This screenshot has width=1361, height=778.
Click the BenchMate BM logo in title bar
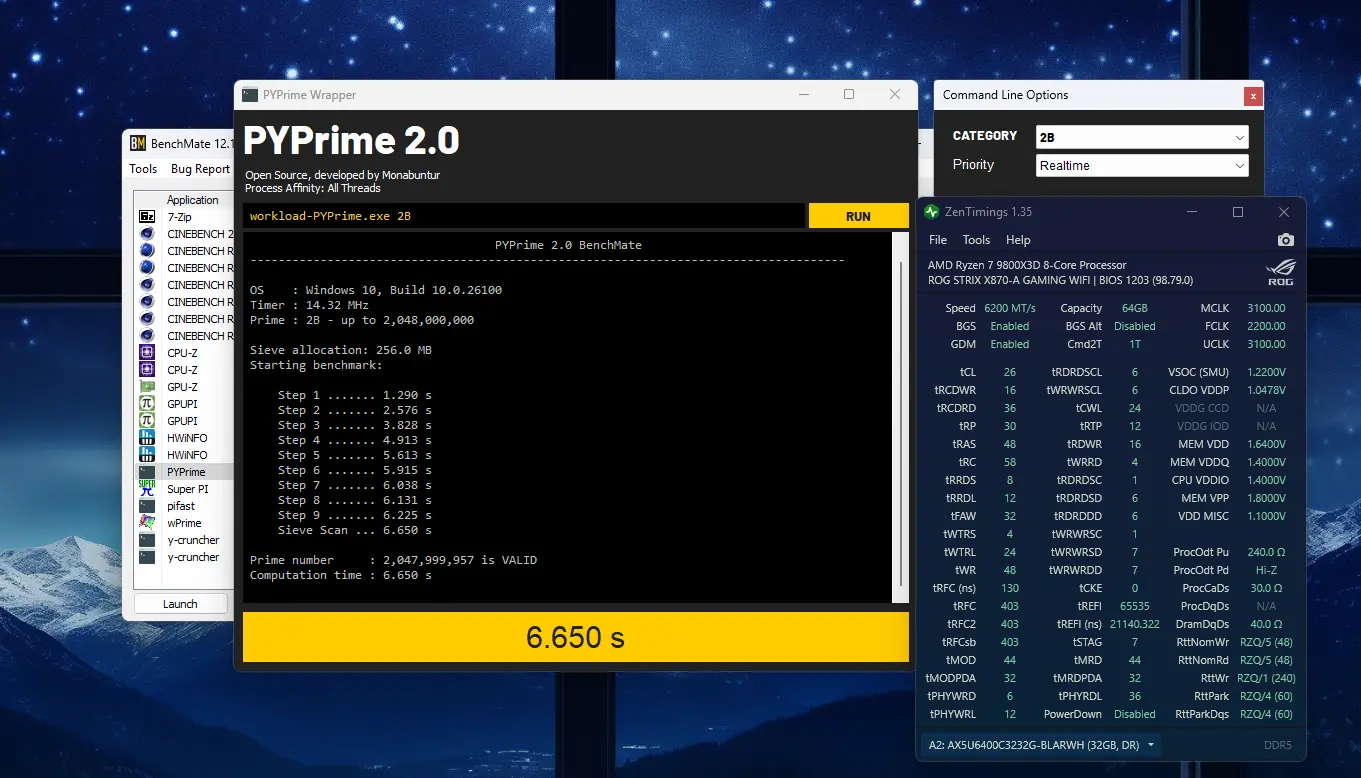(x=137, y=143)
